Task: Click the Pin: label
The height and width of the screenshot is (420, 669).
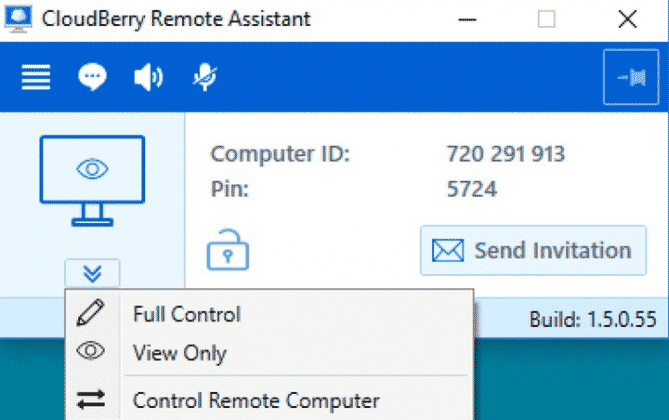Action: click(230, 189)
